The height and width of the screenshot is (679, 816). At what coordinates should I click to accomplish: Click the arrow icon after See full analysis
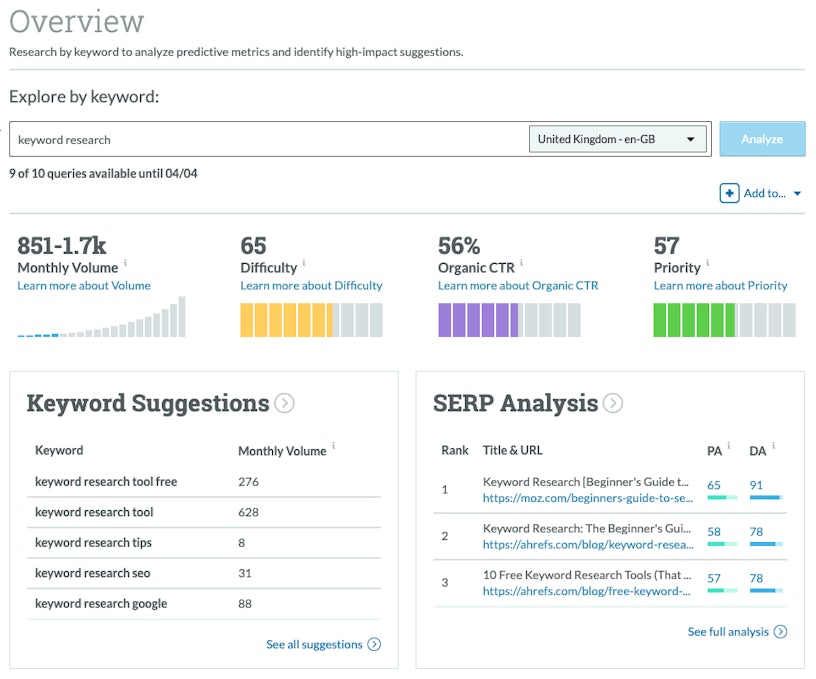coord(780,632)
